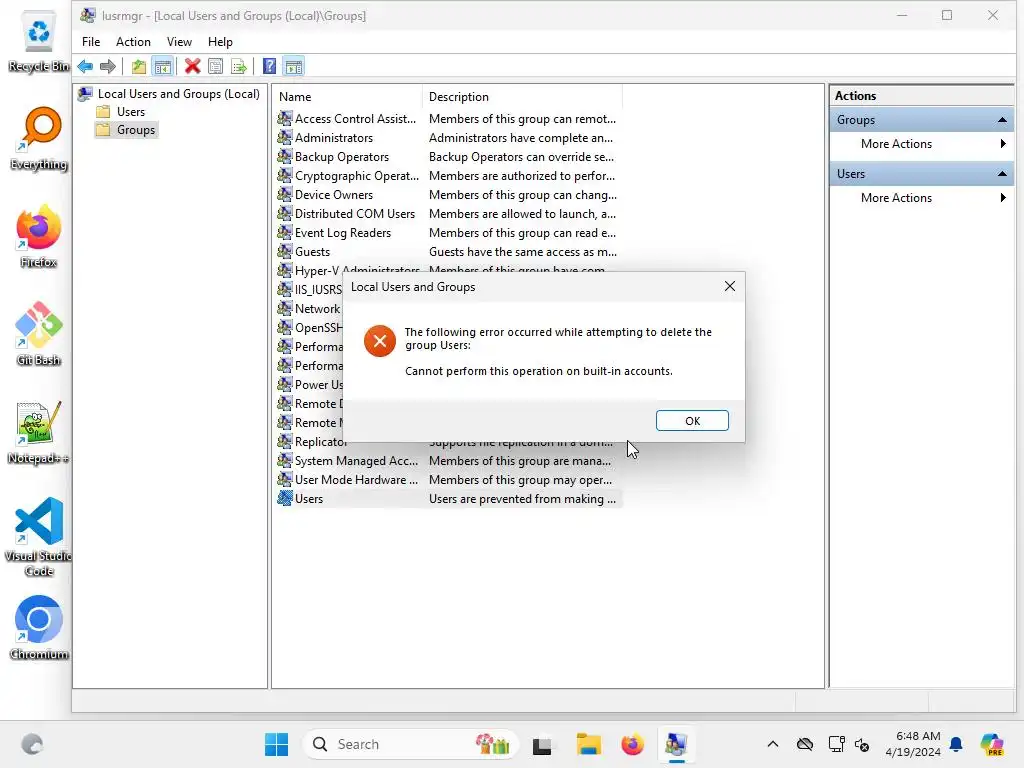Click the Device Owners group icon
This screenshot has height=768, width=1024.
point(284,194)
